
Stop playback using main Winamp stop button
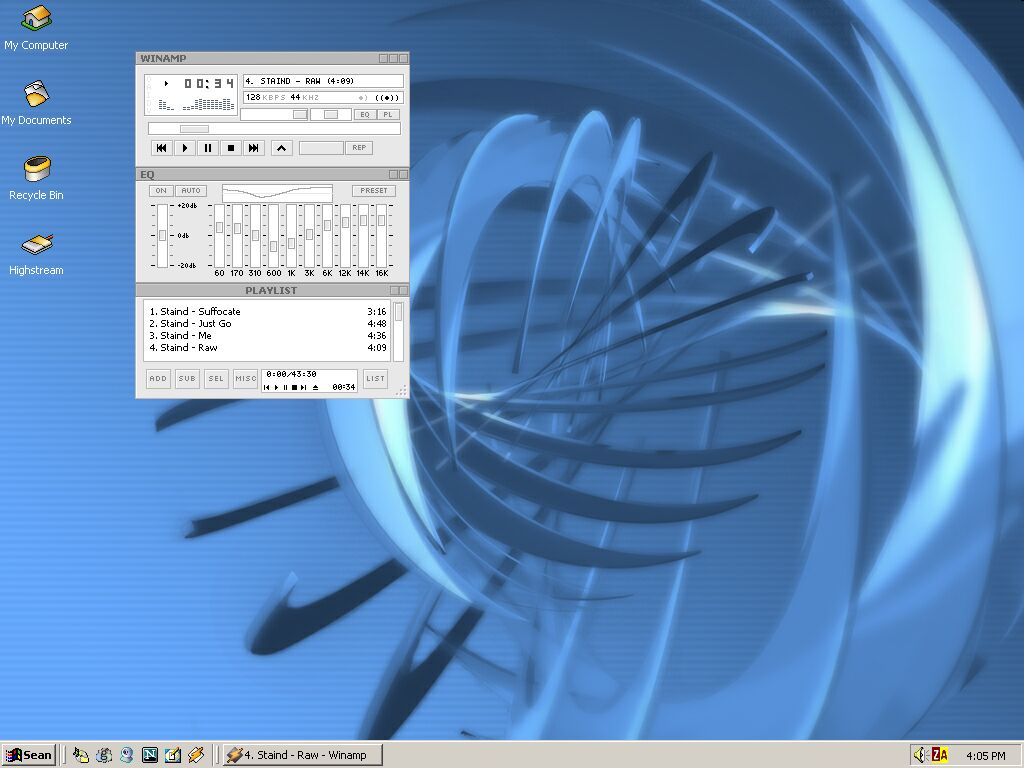click(x=231, y=148)
